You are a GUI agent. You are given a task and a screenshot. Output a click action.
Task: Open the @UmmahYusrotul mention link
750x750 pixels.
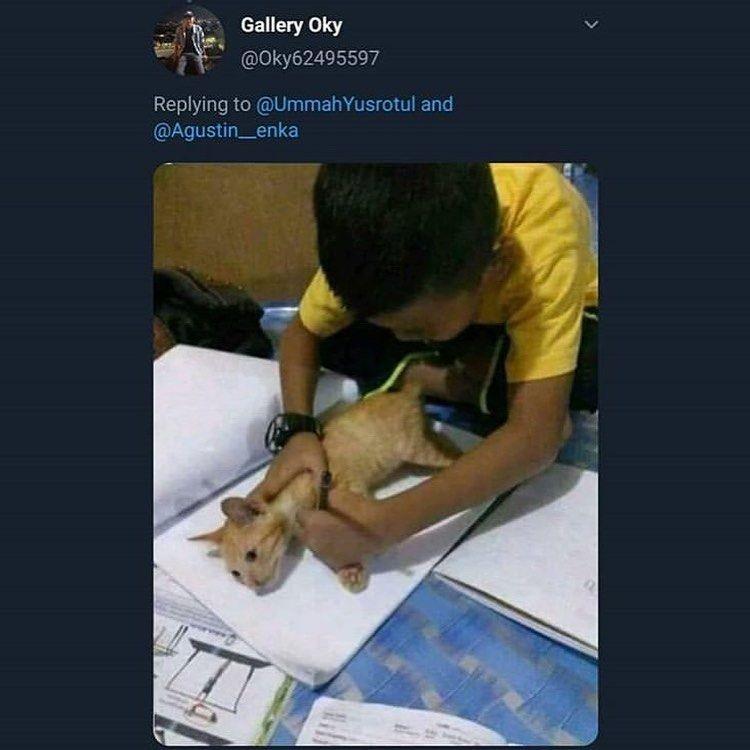336,104
